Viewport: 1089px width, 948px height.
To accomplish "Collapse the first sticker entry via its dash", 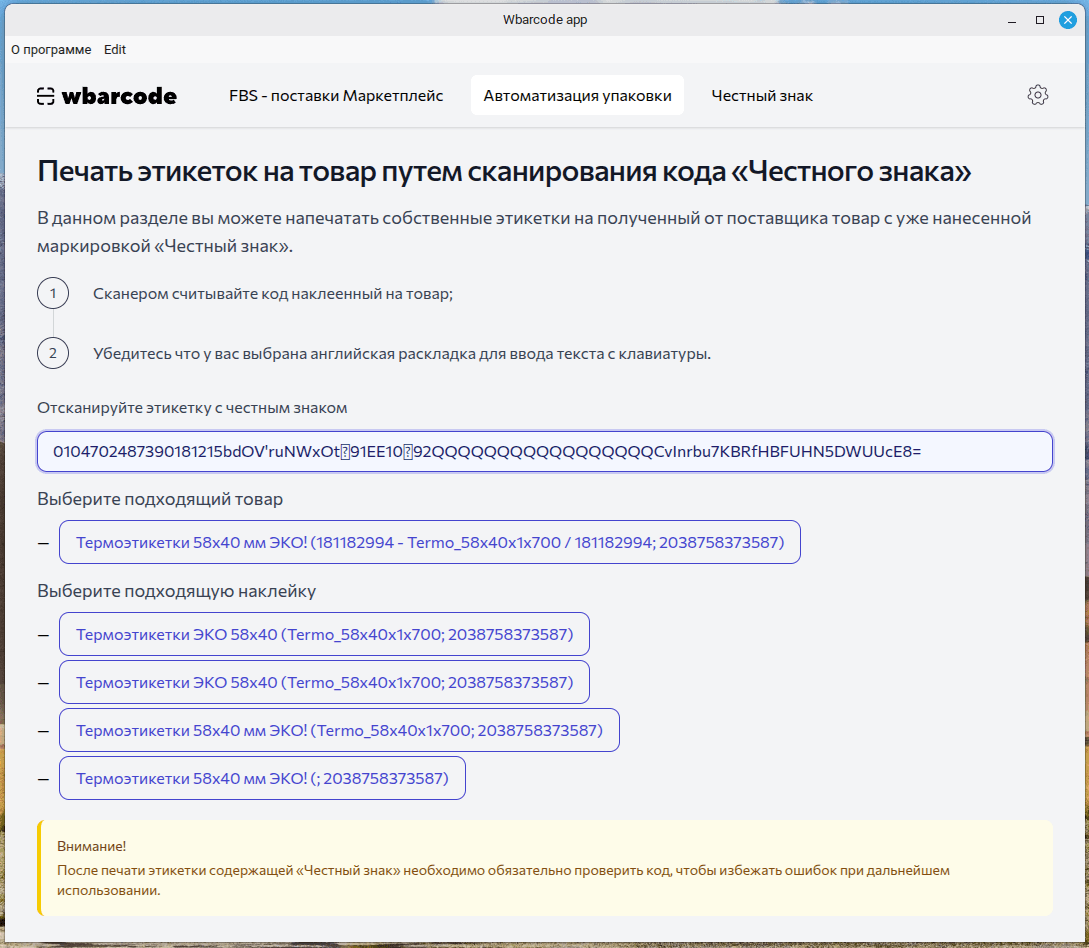I will [x=41, y=634].
